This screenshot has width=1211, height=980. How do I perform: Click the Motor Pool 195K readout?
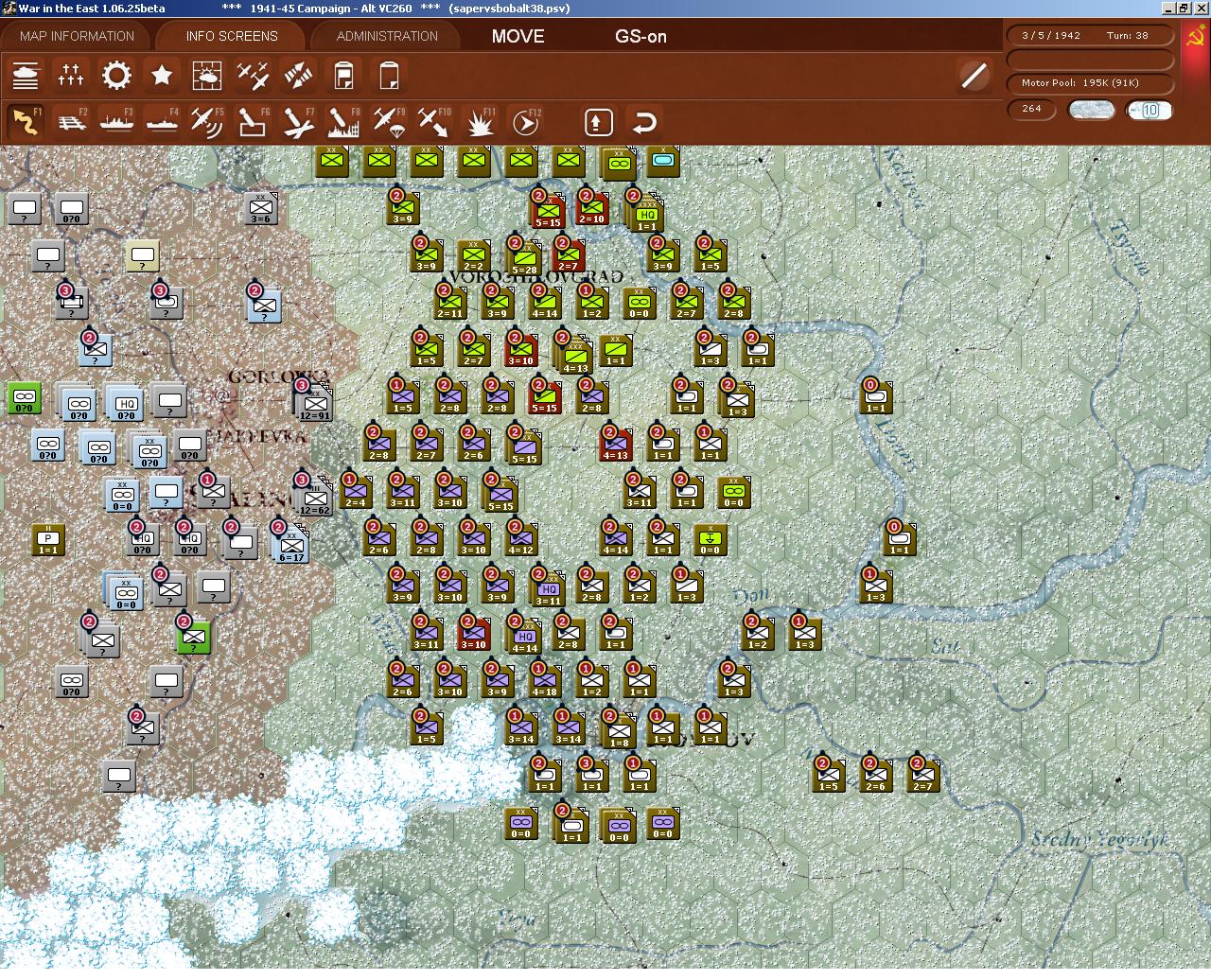click(x=1090, y=82)
